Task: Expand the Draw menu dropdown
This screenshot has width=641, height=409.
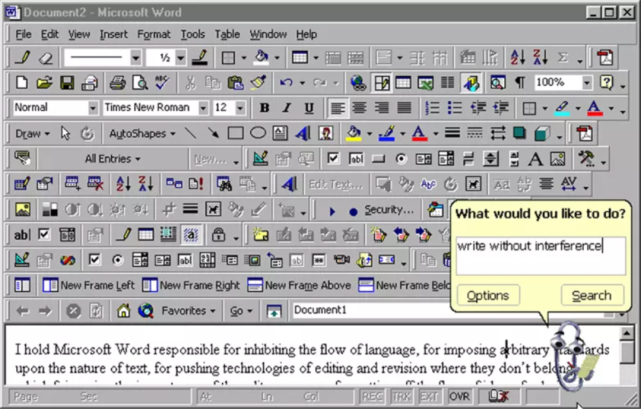Action: (32, 134)
